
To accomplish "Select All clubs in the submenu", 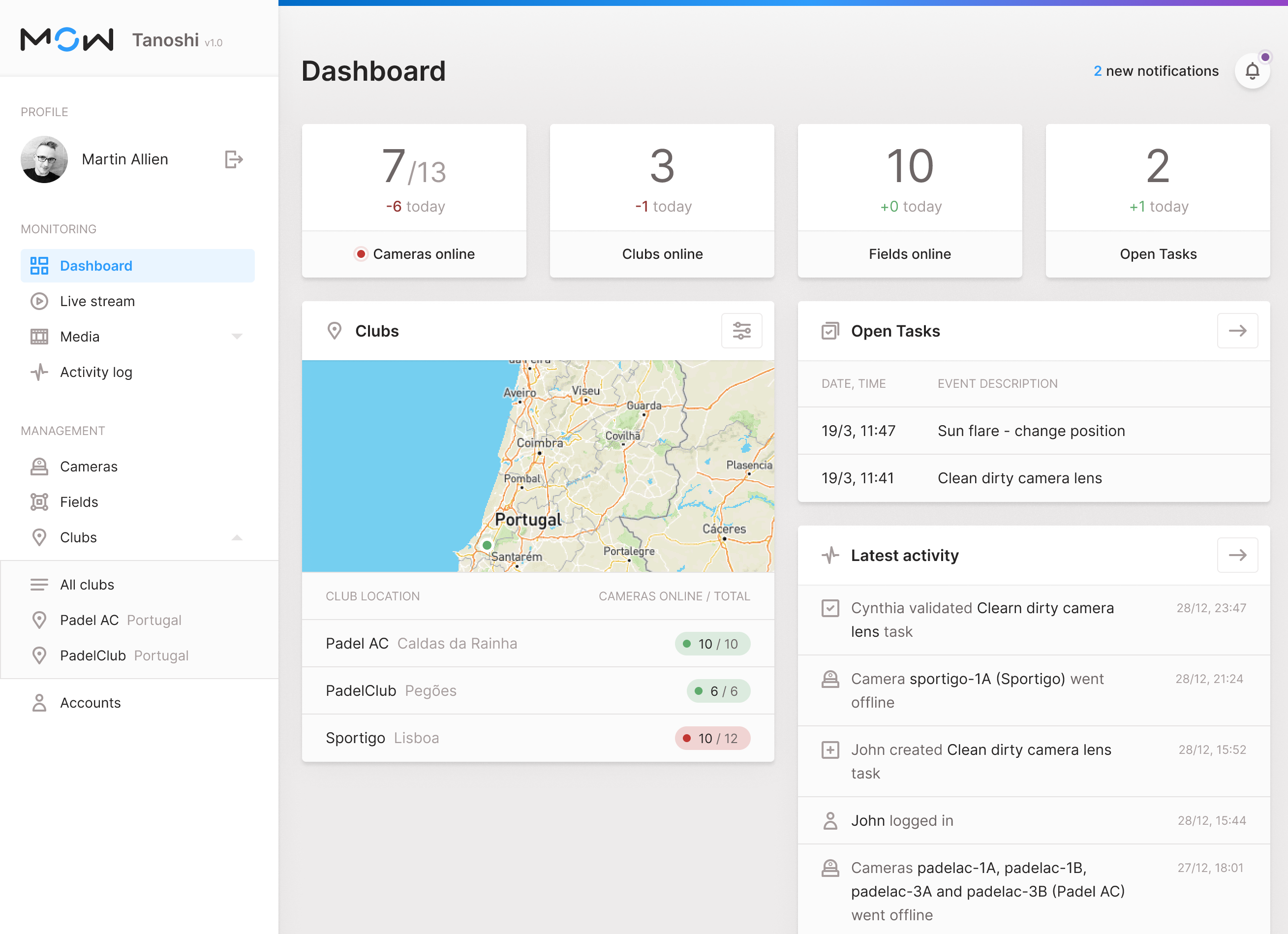I will [87, 585].
